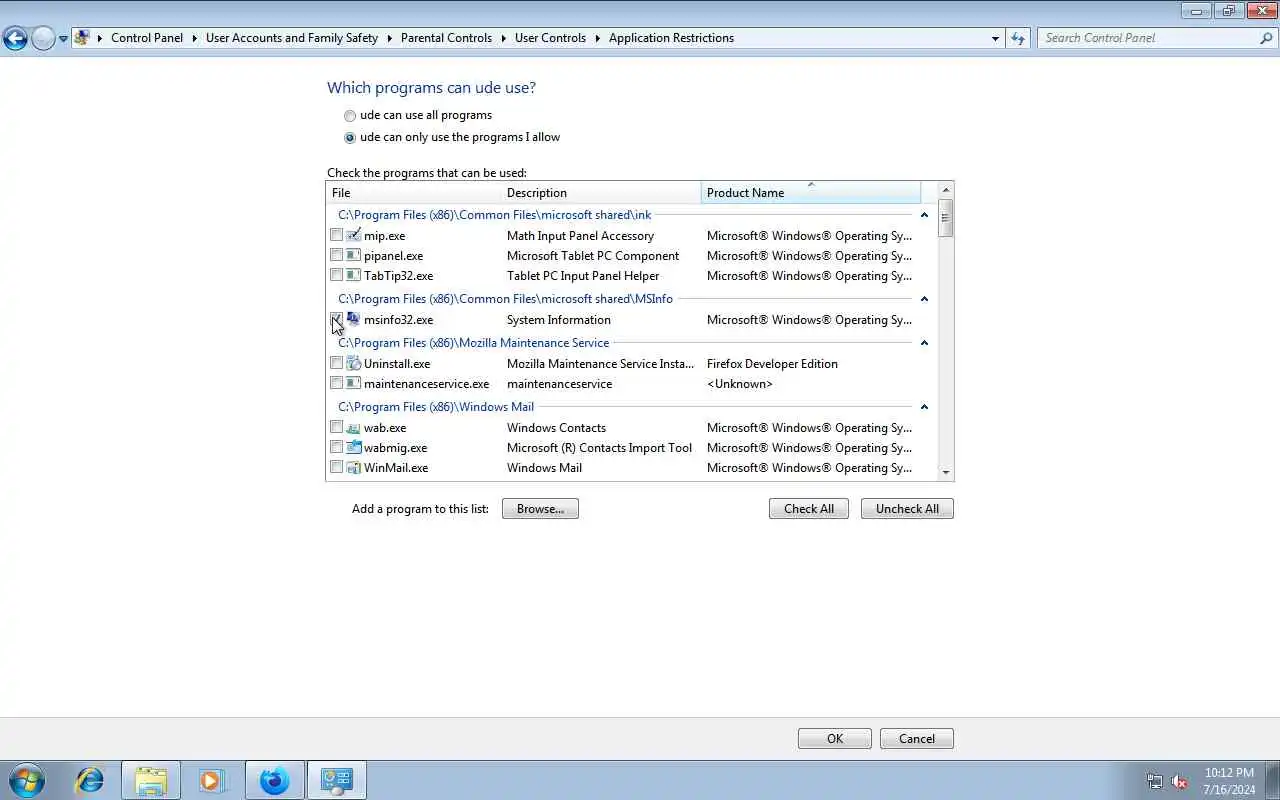Viewport: 1280px width, 800px height.
Task: Click the TabTip32.exe program icon
Action: coord(353,275)
